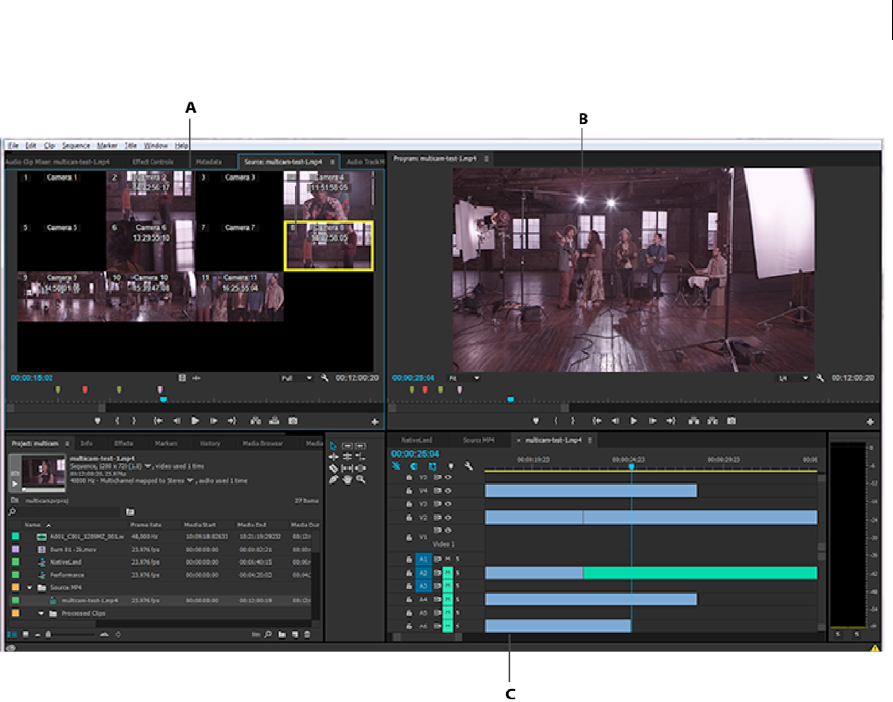Select the Razor tool in the Tools panel
The image size is (893, 702).
[334, 468]
